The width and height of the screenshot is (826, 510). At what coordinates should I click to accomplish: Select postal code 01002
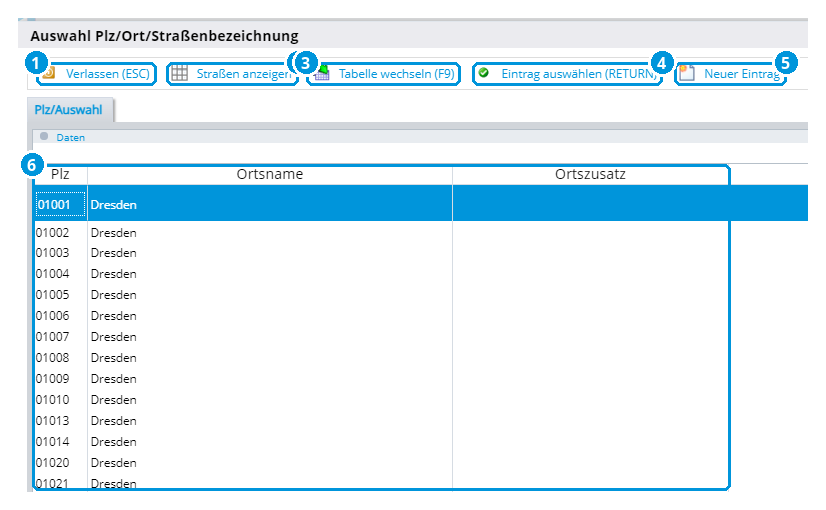point(53,233)
